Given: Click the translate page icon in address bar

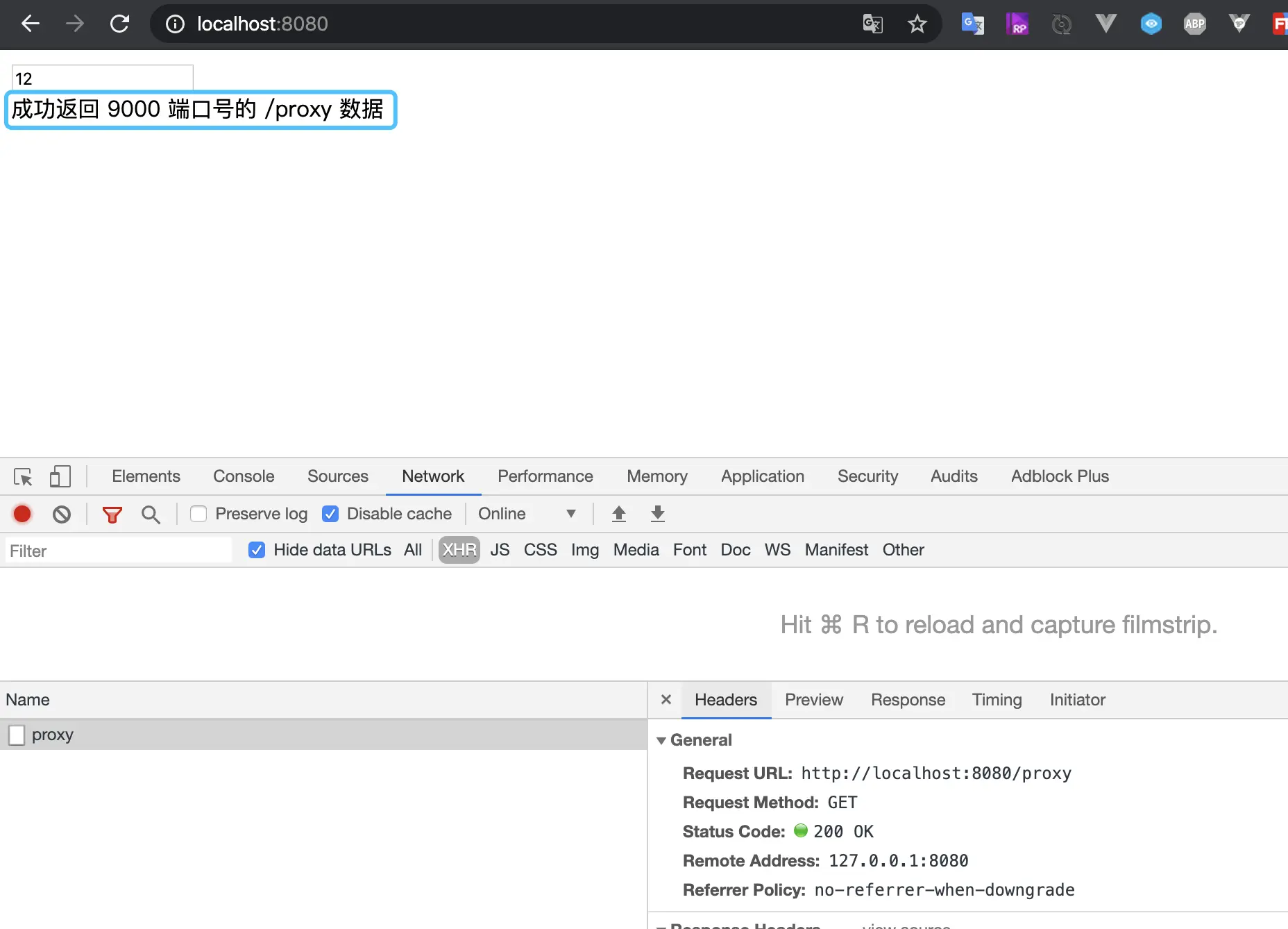Looking at the screenshot, I should click(x=872, y=24).
